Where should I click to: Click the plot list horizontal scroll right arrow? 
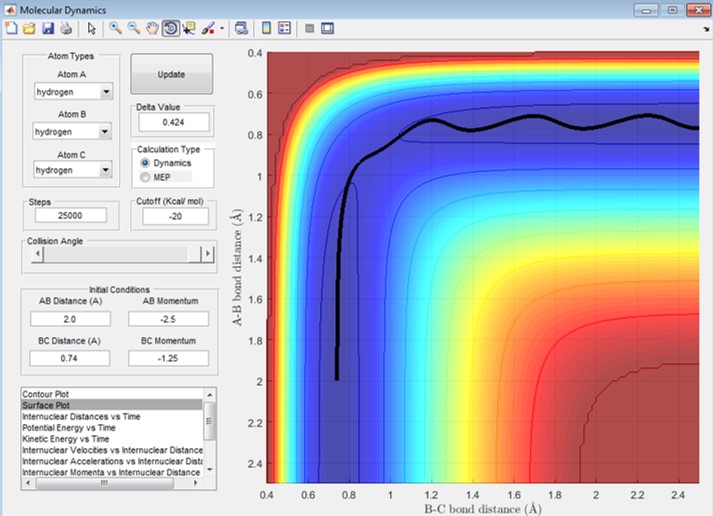196,483
